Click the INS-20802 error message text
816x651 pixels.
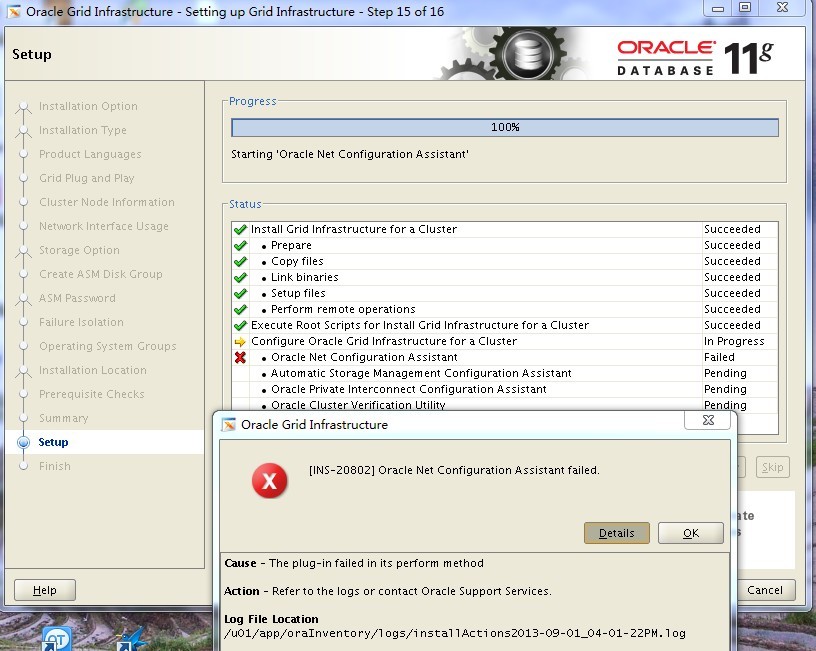[454, 470]
